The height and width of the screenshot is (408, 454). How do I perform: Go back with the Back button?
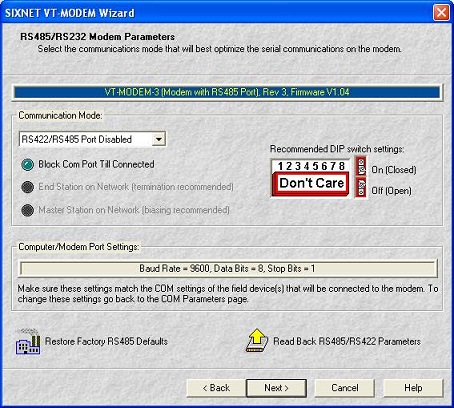point(216,388)
